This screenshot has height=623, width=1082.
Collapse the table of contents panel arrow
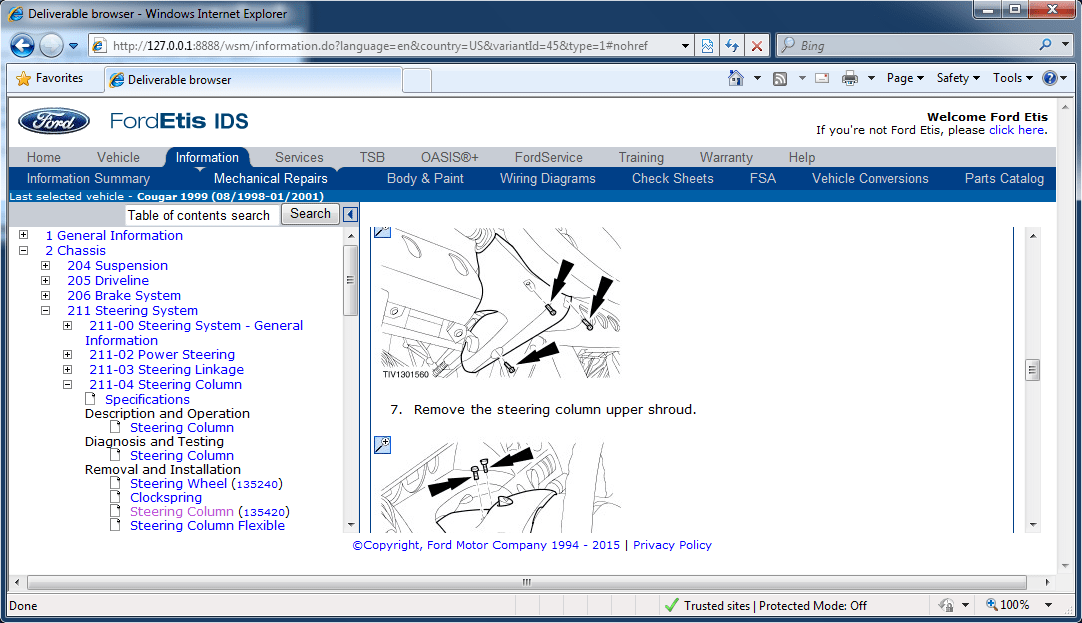(350, 214)
